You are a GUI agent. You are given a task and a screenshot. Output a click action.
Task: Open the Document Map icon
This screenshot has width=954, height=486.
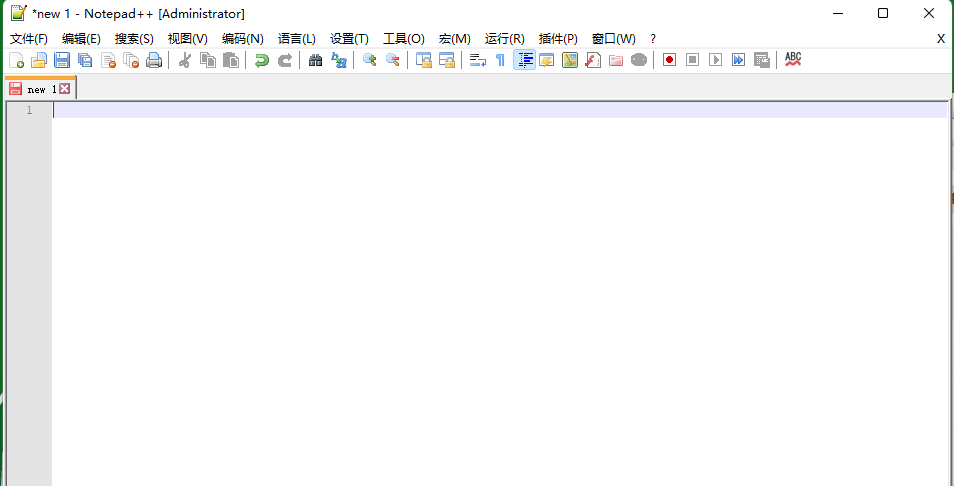pyautogui.click(x=569, y=60)
